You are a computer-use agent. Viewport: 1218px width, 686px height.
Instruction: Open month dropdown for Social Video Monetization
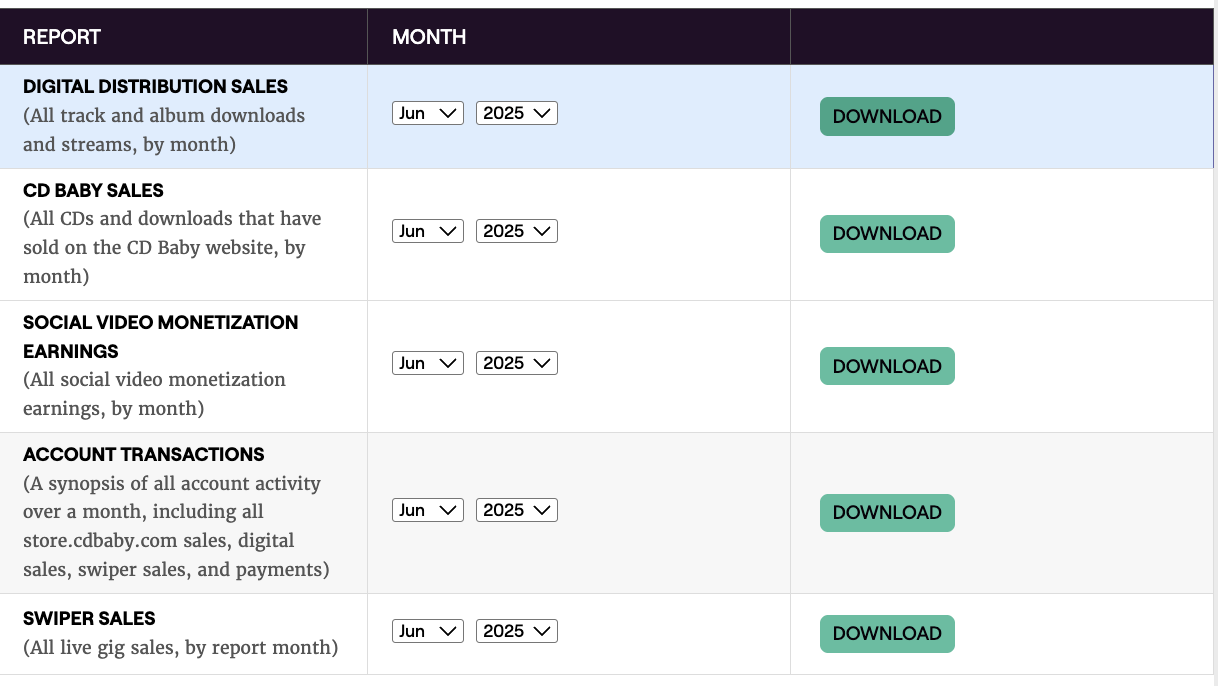pyautogui.click(x=428, y=363)
